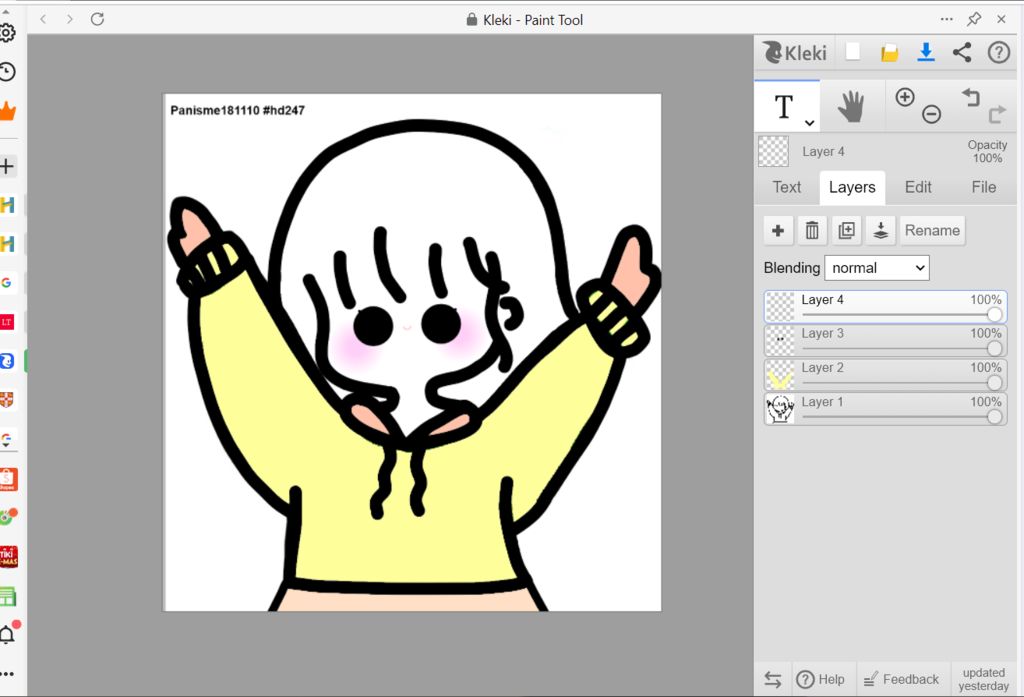Open an image file via folder icon
Viewport: 1024px width, 697px height.
(889, 53)
